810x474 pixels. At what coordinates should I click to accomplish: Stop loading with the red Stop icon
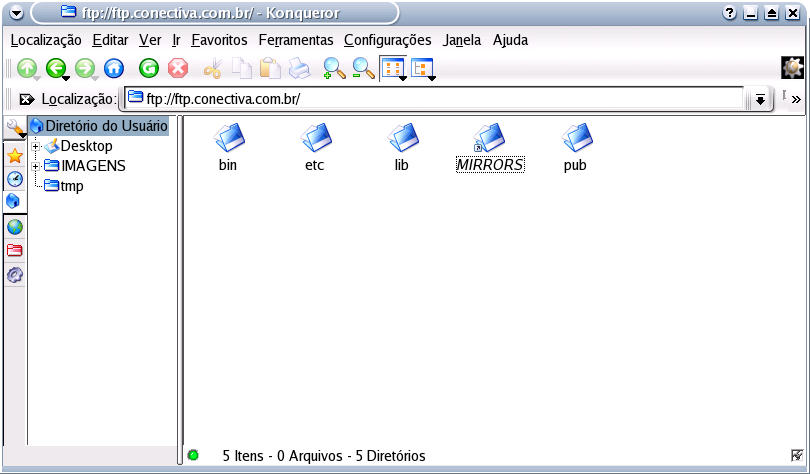(178, 68)
